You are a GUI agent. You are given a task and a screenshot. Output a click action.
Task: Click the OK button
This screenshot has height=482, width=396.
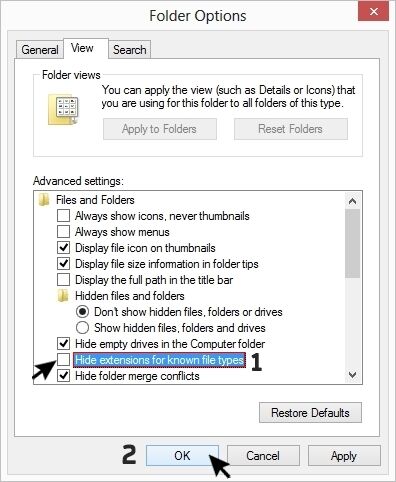[182, 456]
